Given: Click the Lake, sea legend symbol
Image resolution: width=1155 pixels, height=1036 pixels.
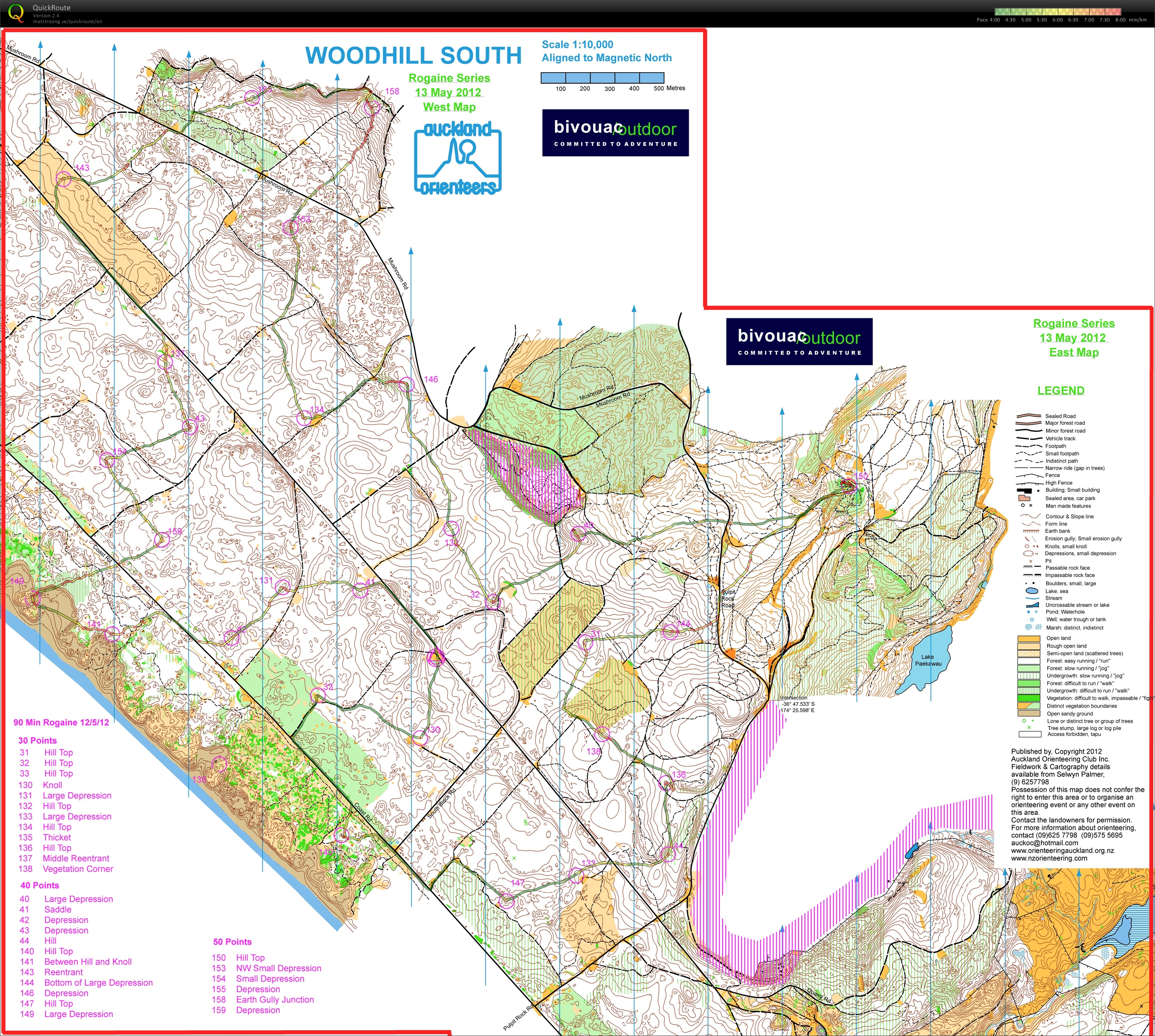Looking at the screenshot, I should tap(1031, 591).
